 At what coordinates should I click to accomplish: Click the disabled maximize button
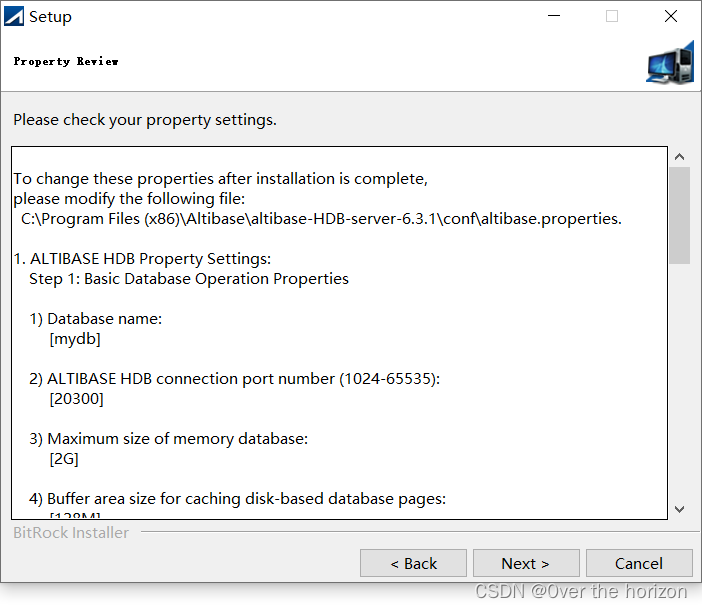click(612, 16)
